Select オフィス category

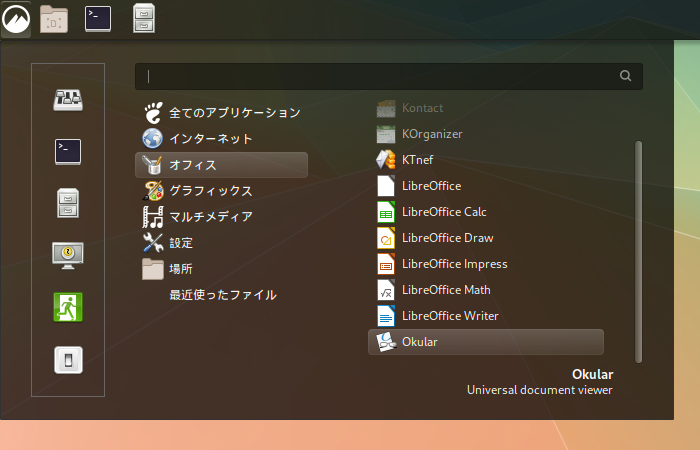(221, 165)
